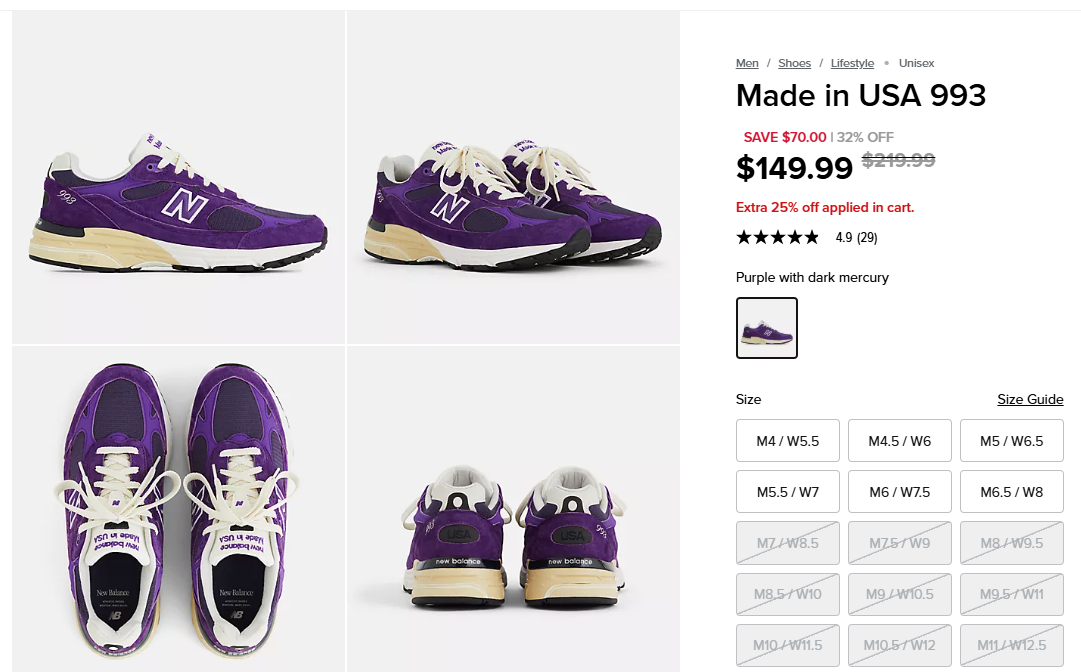View top-down shoe photo

click(179, 510)
